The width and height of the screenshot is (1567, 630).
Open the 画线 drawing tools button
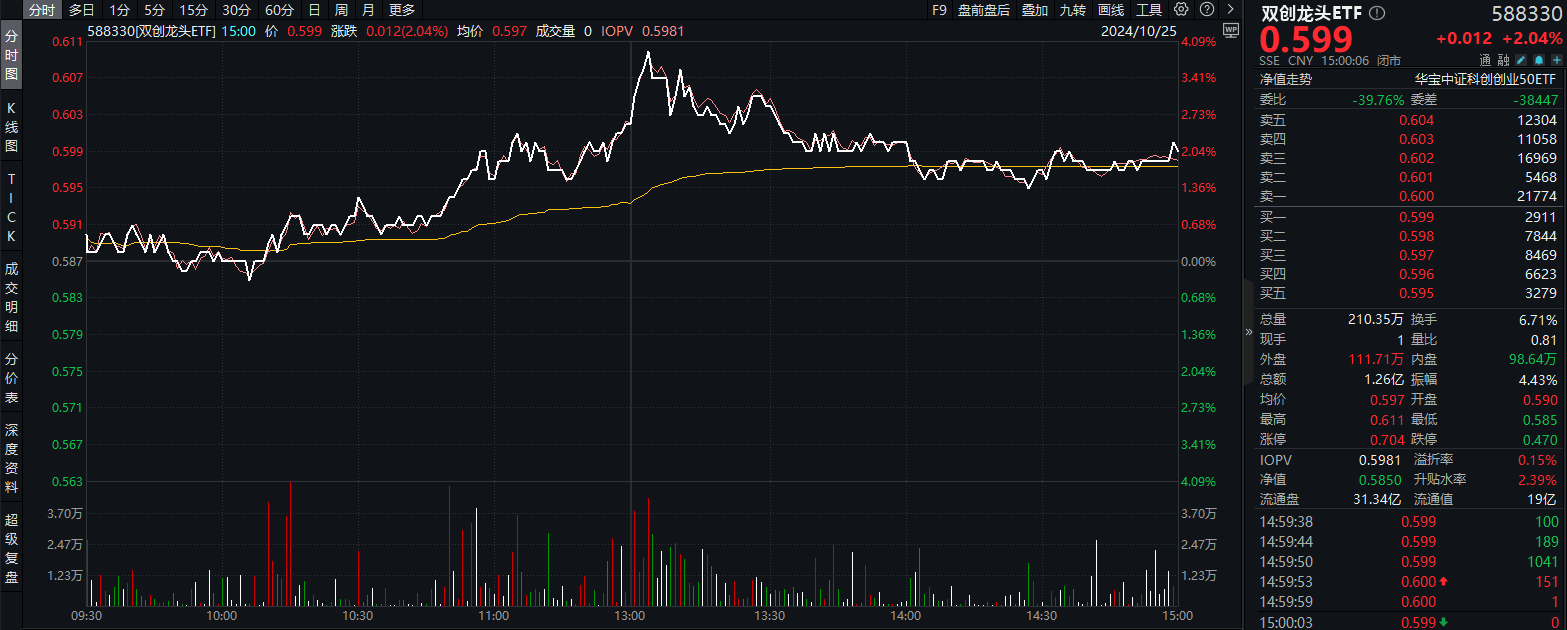pos(1111,10)
